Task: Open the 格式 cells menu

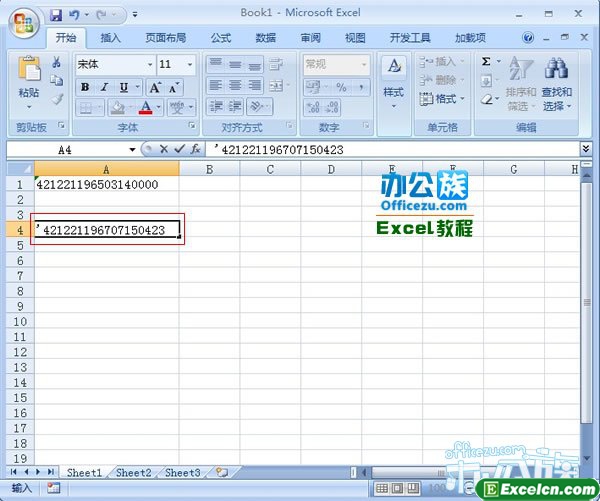Action: pyautogui.click(x=441, y=99)
